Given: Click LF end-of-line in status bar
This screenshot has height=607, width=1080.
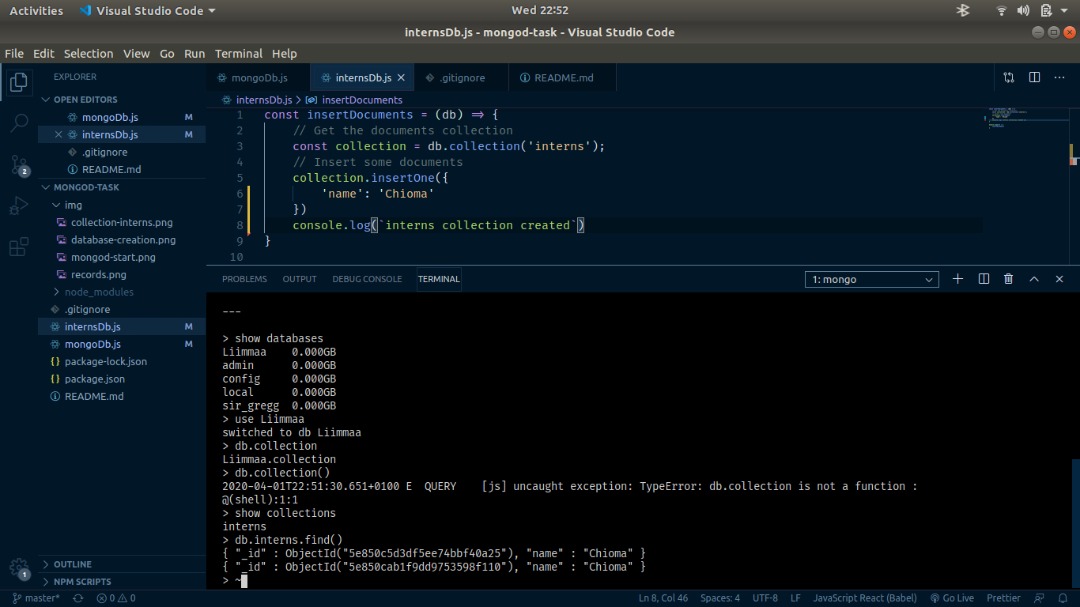Looking at the screenshot, I should pyautogui.click(x=796, y=598).
